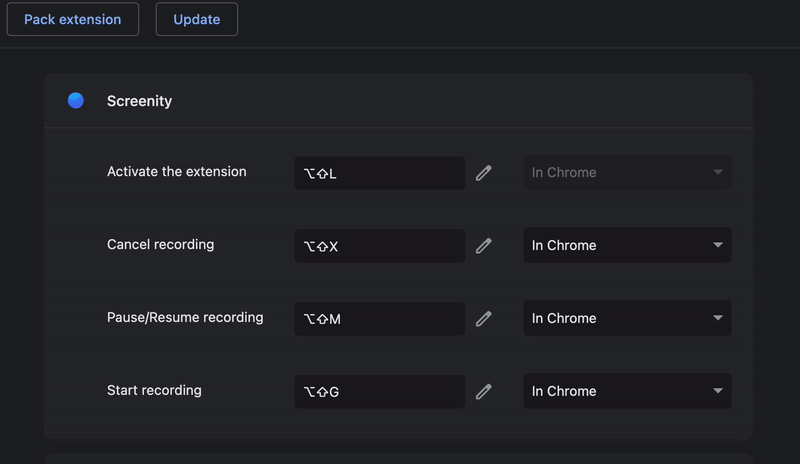Screen dimensions: 800x464
Task: Edit the Activate the extension shortcut pencil
Action: point(484,173)
